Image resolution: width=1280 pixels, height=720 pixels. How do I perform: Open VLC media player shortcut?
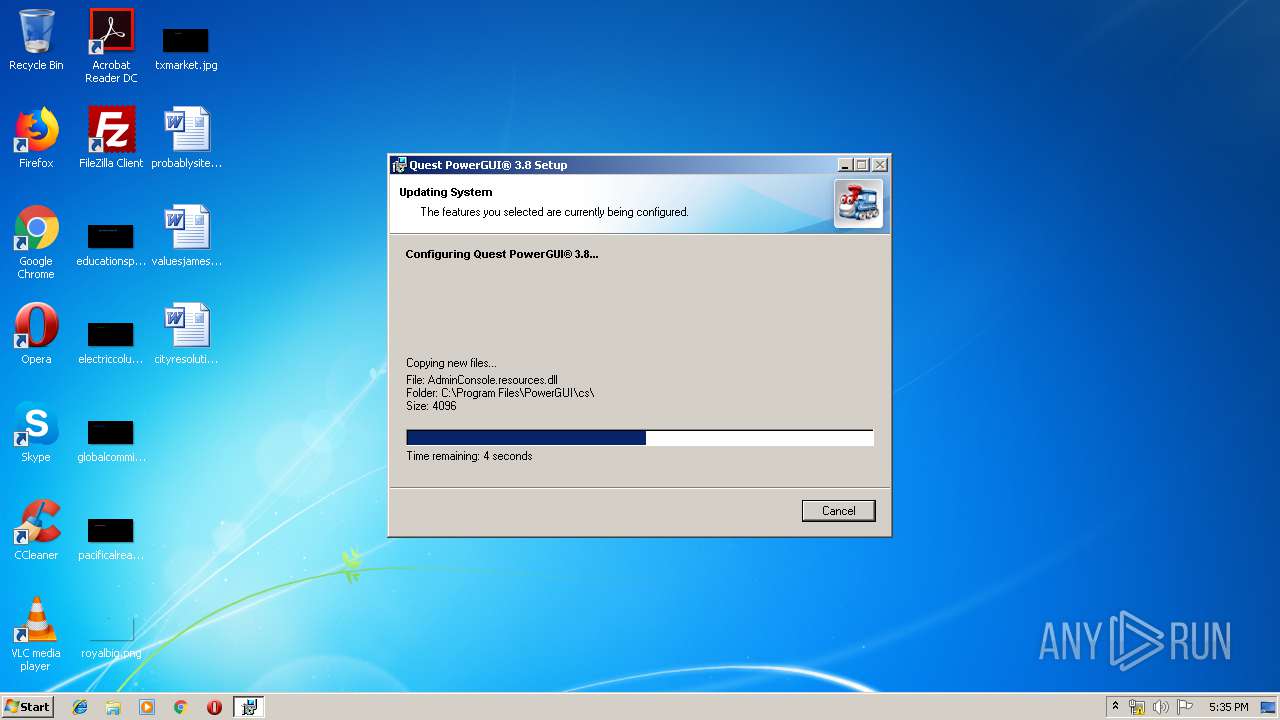tap(36, 634)
